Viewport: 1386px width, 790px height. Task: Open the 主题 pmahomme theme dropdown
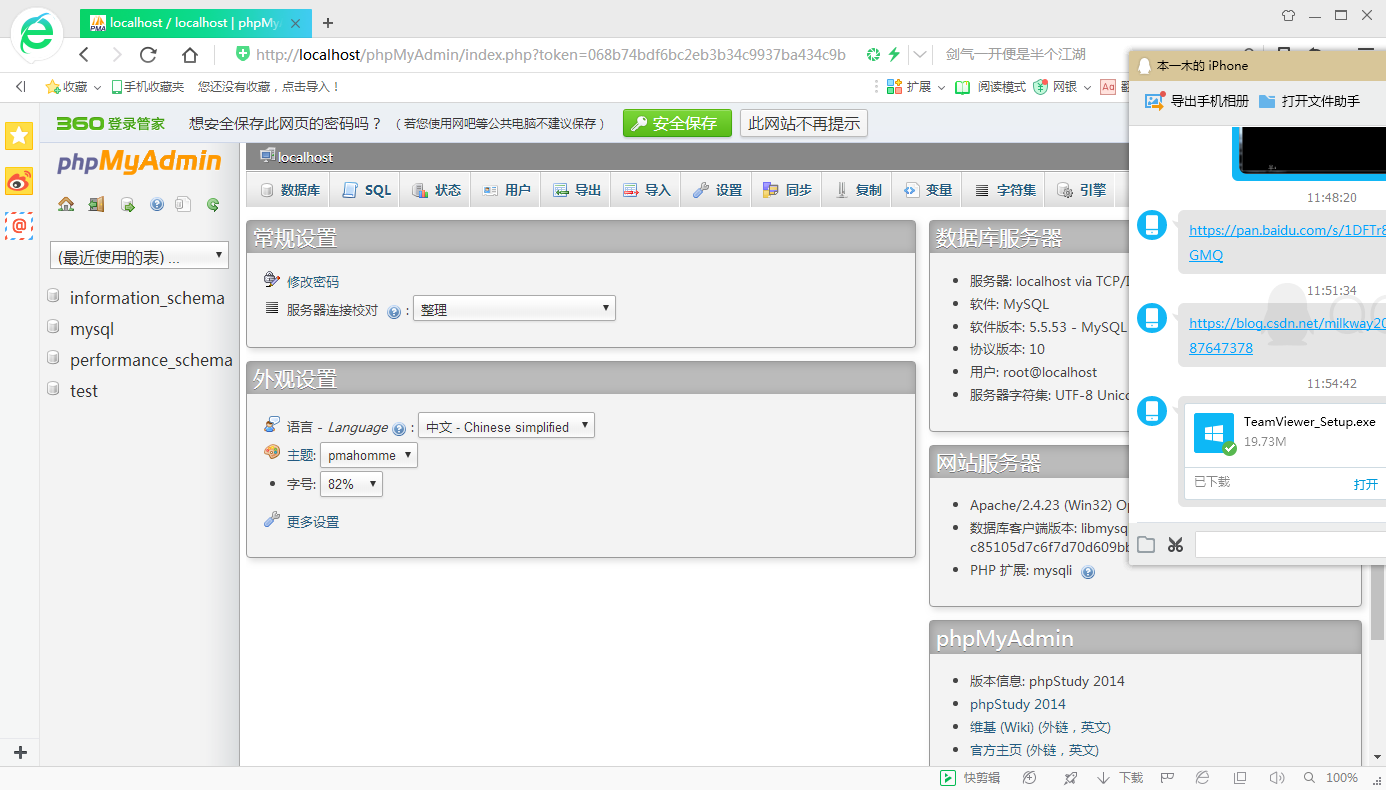[368, 455]
